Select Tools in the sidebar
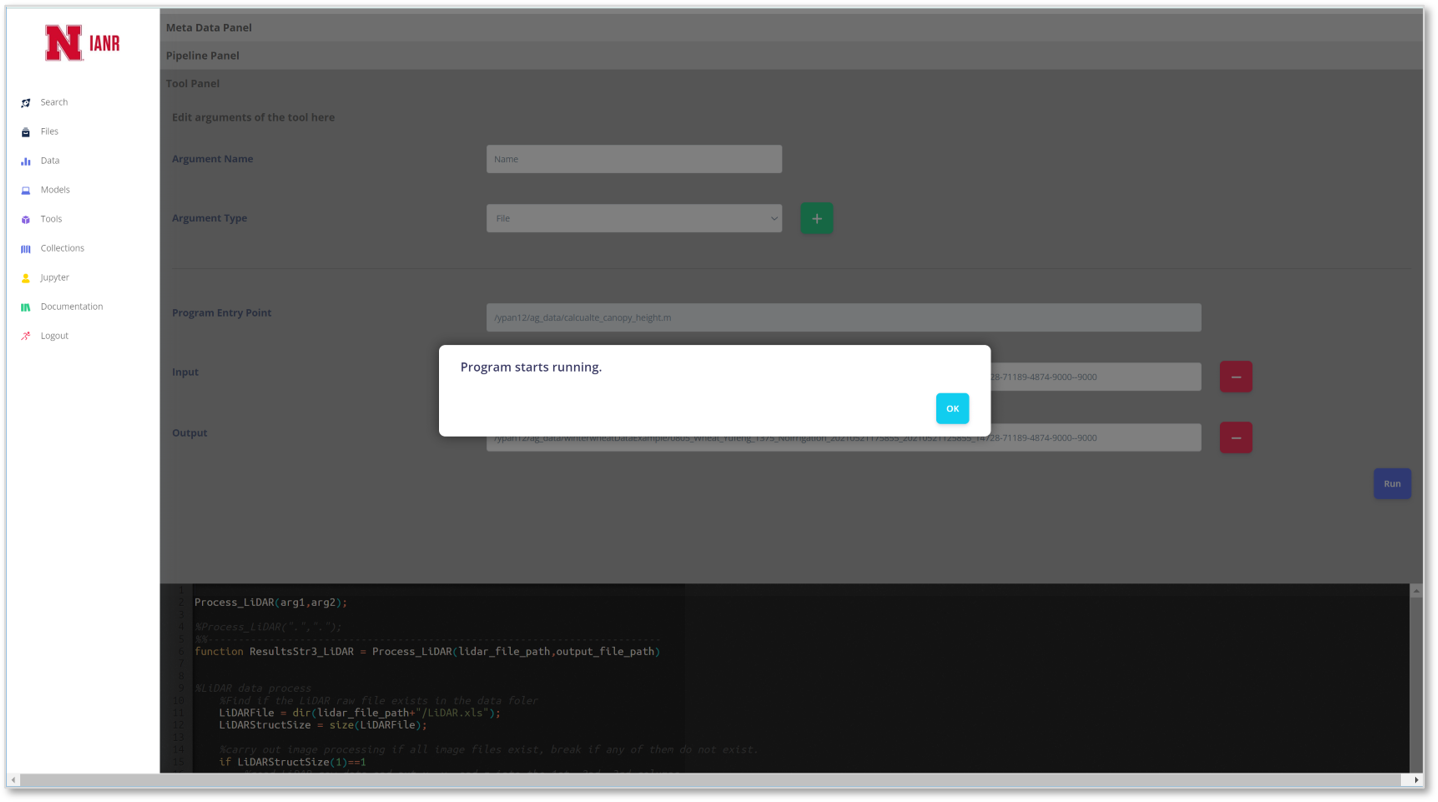The image size is (1438, 802). click(x=51, y=219)
